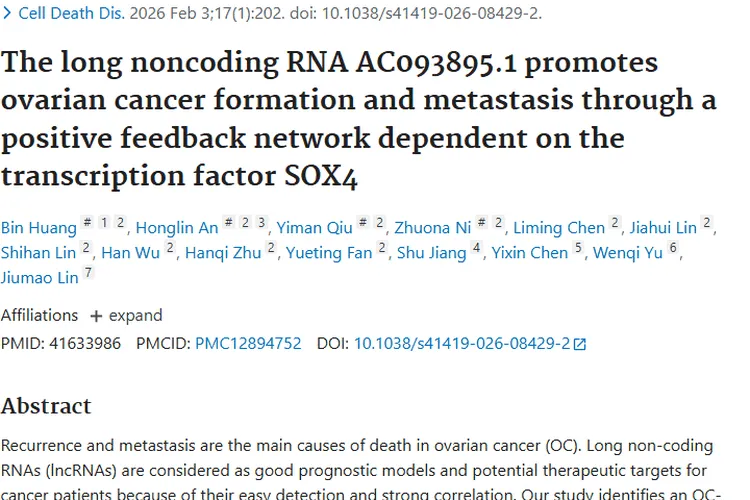Viewport: 750px width, 500px height.
Task: Open the DOI link 10.1038/s41419-026-08429-2
Action: pos(462,343)
